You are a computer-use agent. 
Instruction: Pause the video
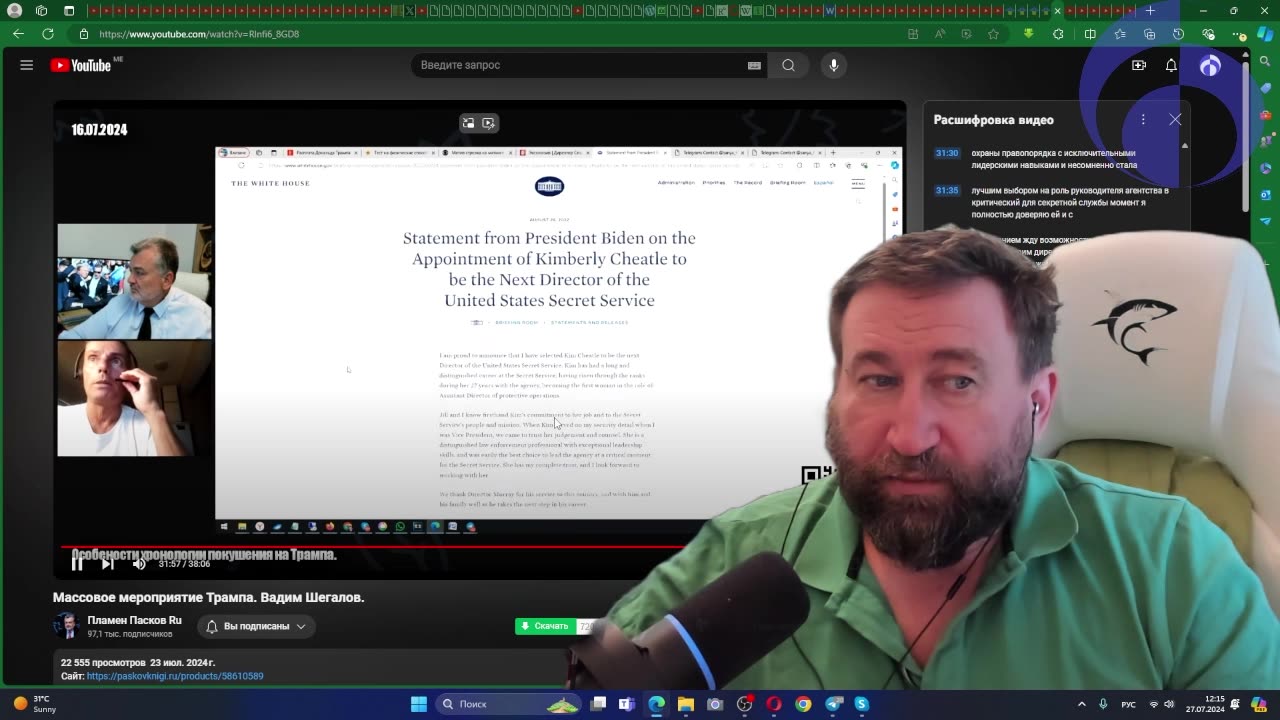click(77, 564)
